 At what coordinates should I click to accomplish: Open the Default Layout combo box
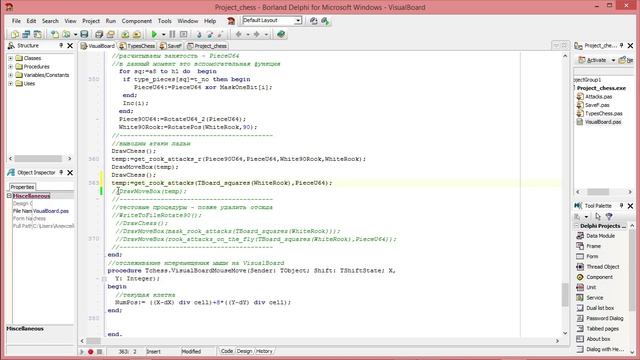pos(272,20)
